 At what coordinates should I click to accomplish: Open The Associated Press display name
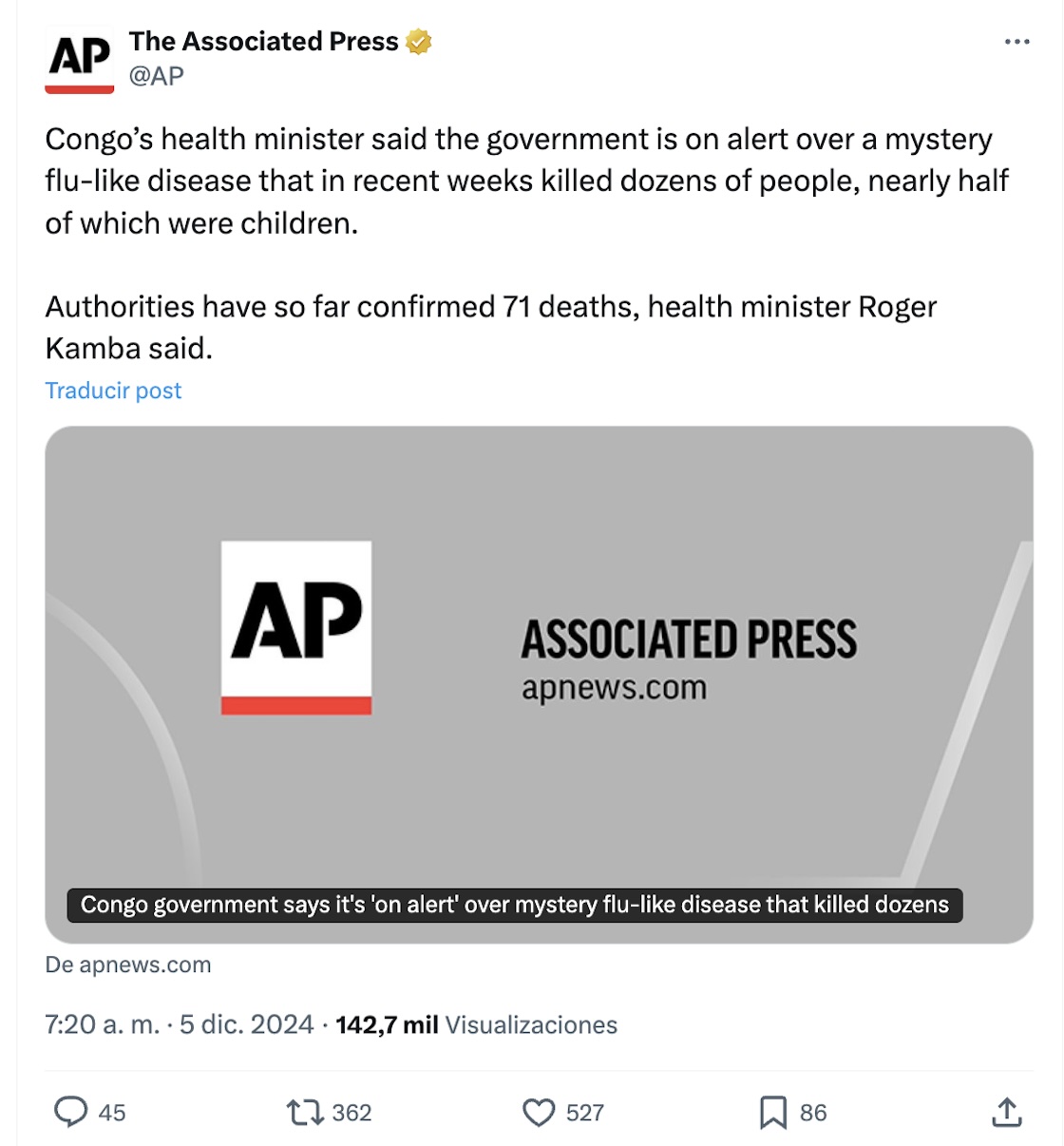(263, 42)
